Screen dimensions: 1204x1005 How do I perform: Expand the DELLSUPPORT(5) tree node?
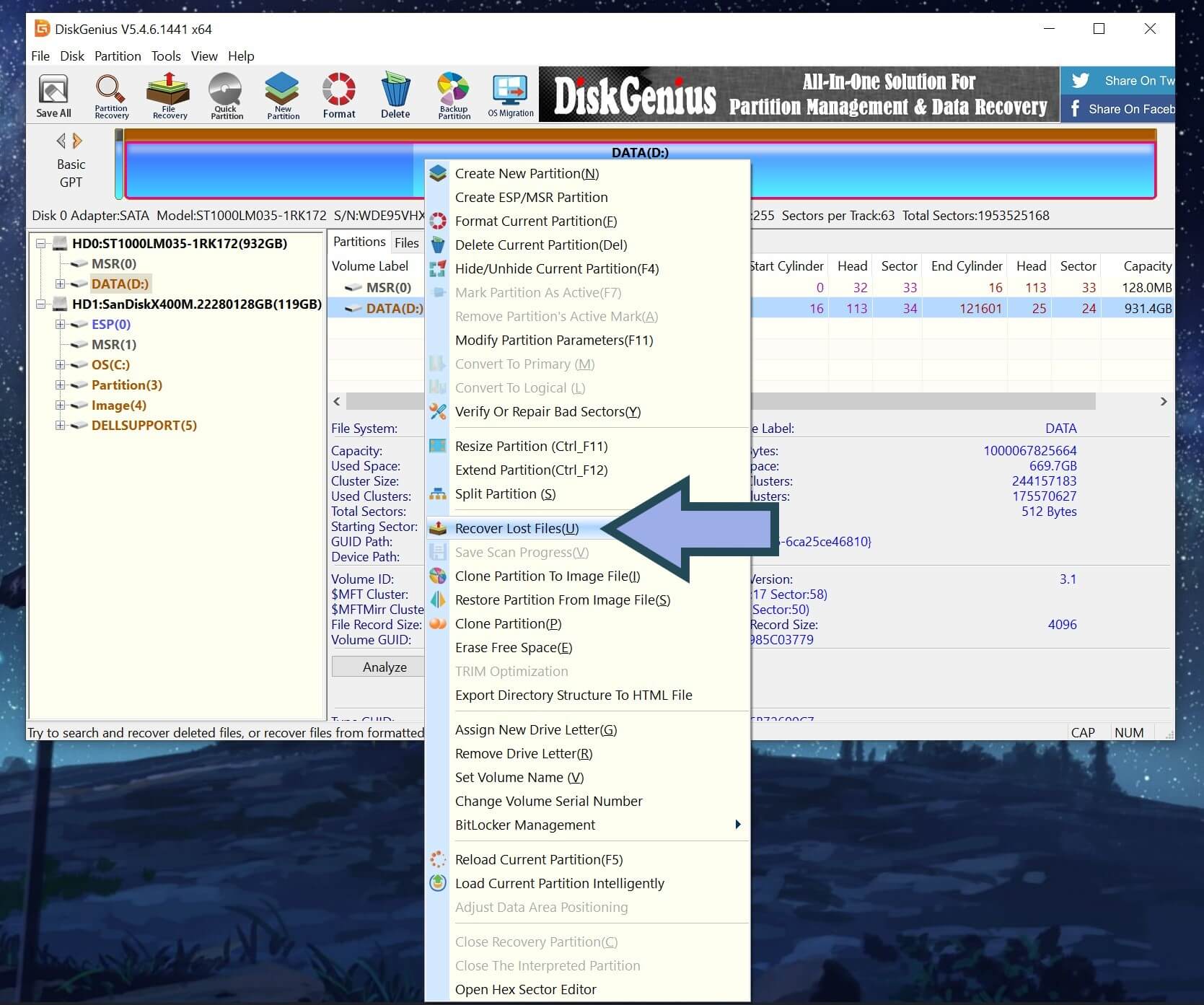[x=61, y=426]
